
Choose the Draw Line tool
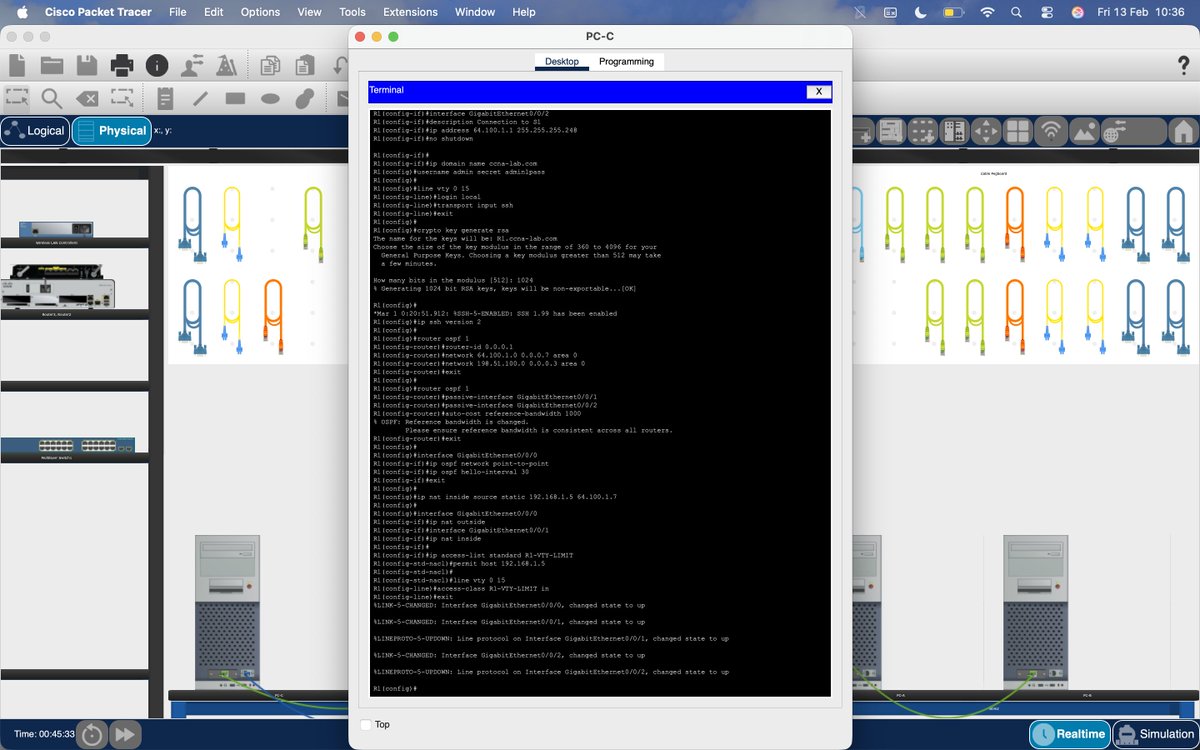pyautogui.click(x=200, y=98)
